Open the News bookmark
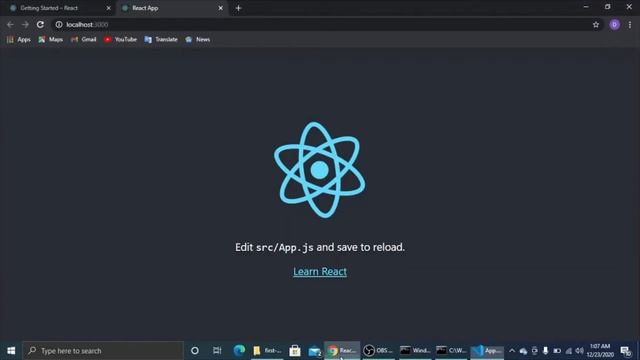Image resolution: width=640 pixels, height=360 pixels. [198, 39]
